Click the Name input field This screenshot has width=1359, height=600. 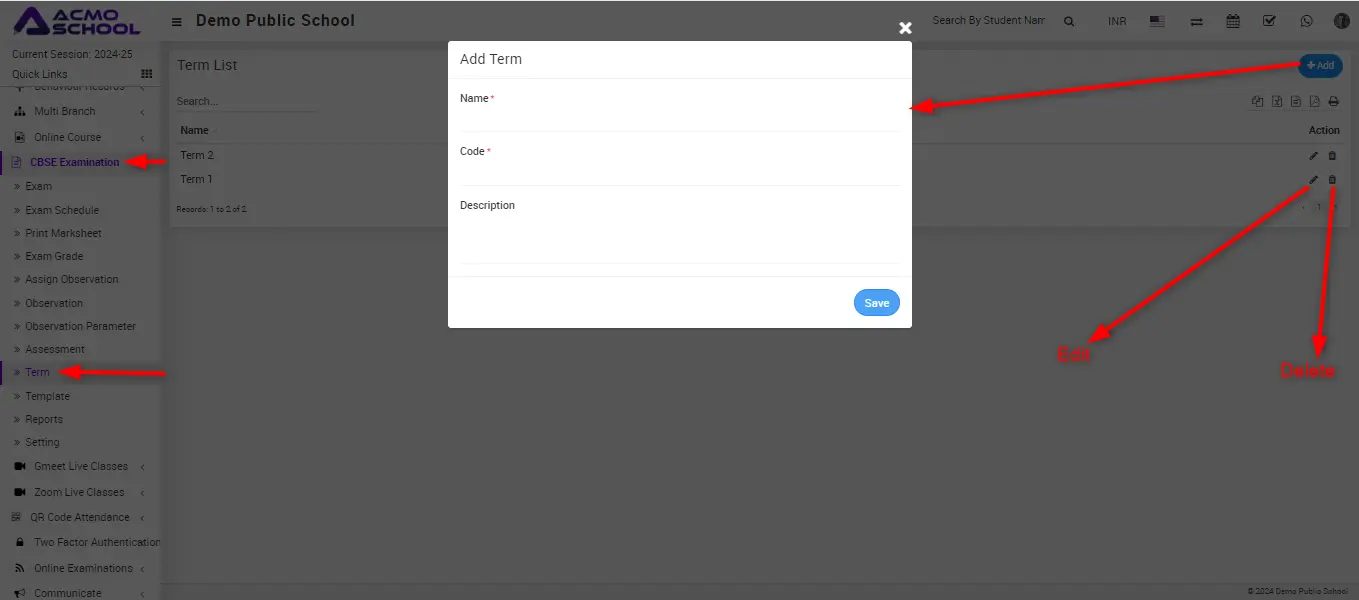679,119
